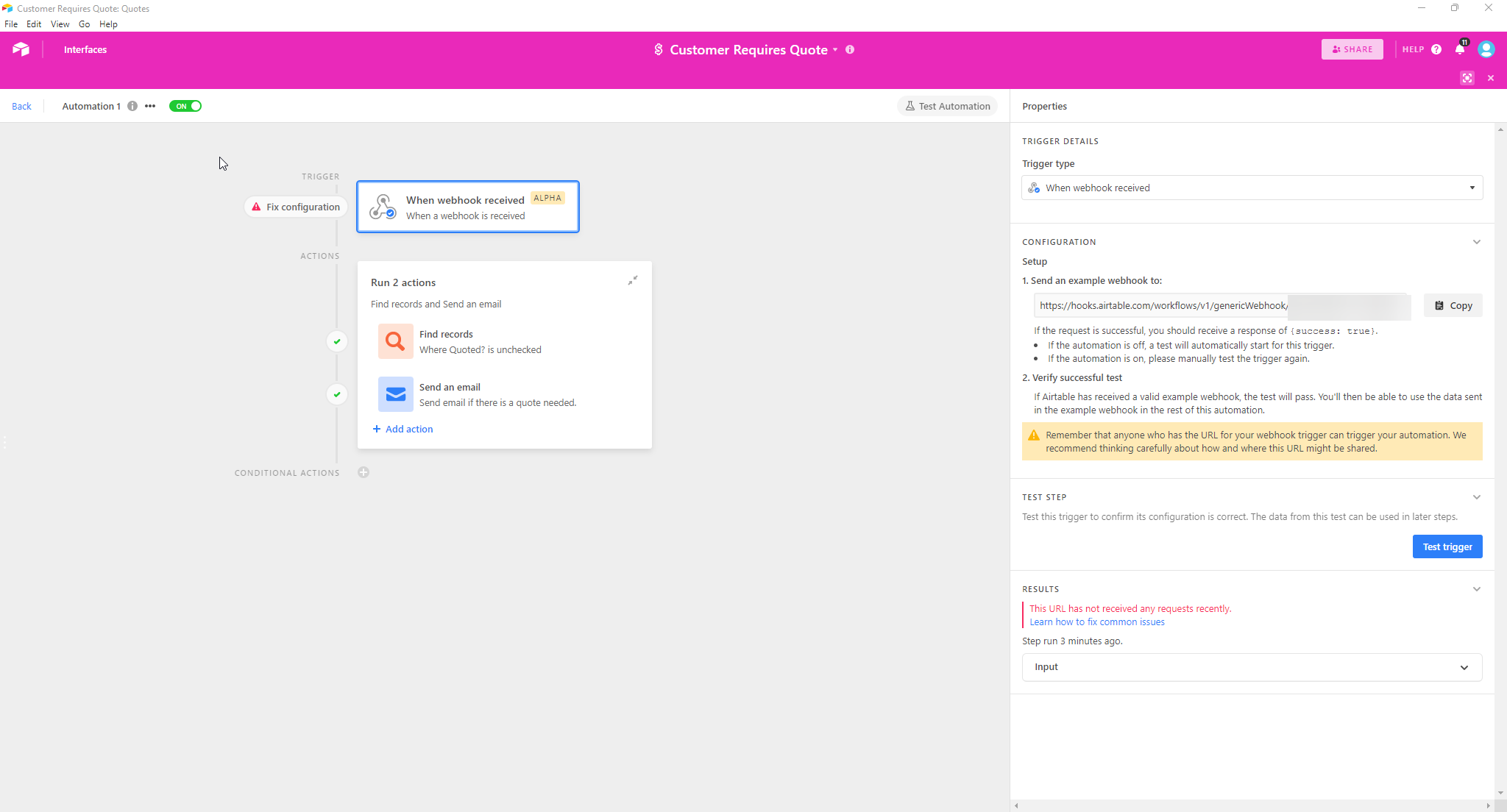Open the Automation 1 three-dot menu
This screenshot has height=812, width=1507.
tap(150, 106)
